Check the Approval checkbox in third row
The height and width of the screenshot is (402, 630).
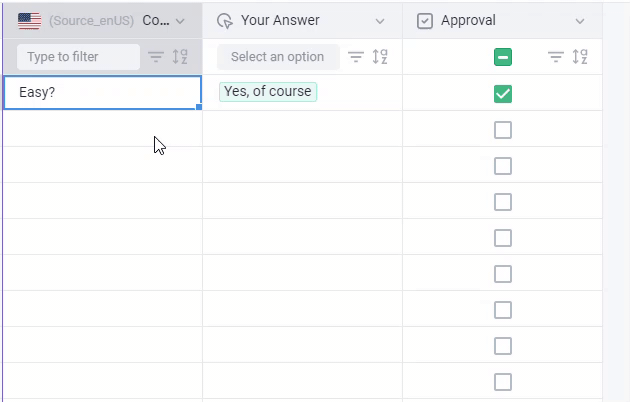[503, 166]
